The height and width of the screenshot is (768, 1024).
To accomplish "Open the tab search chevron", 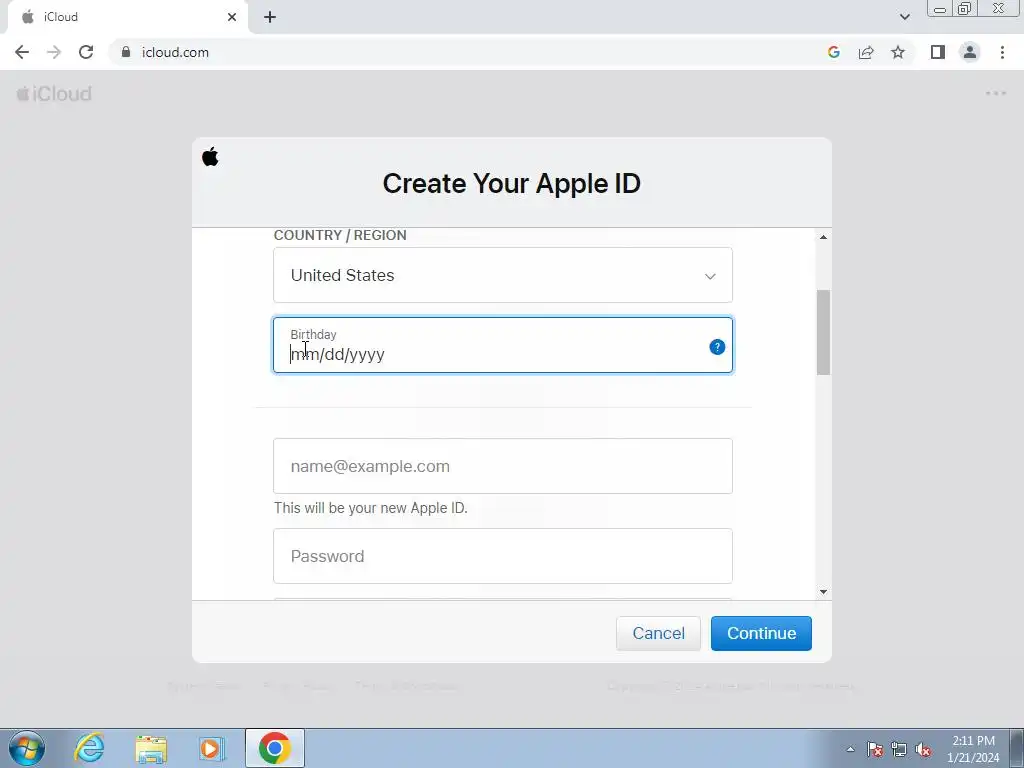I will tap(904, 17).
